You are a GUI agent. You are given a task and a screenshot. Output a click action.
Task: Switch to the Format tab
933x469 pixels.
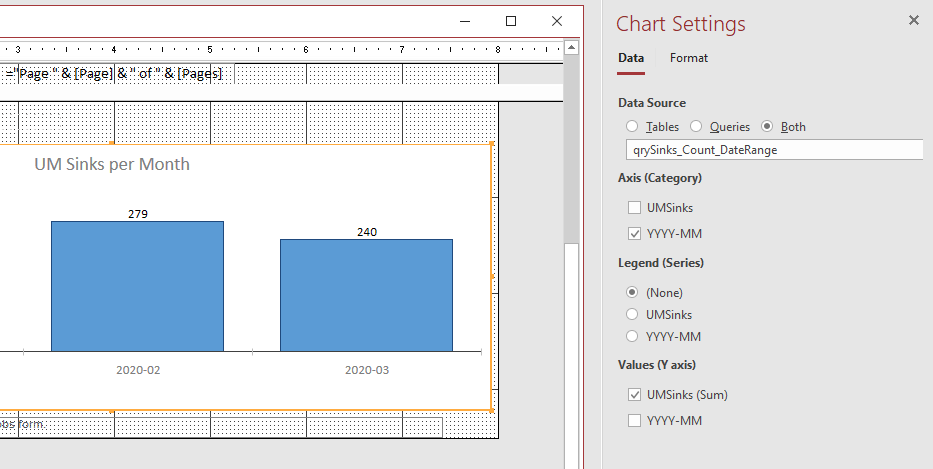click(x=688, y=58)
